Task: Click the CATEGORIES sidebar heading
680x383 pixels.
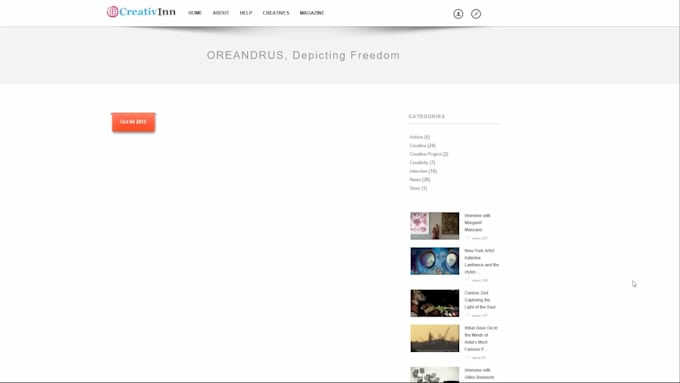Action: [427, 116]
